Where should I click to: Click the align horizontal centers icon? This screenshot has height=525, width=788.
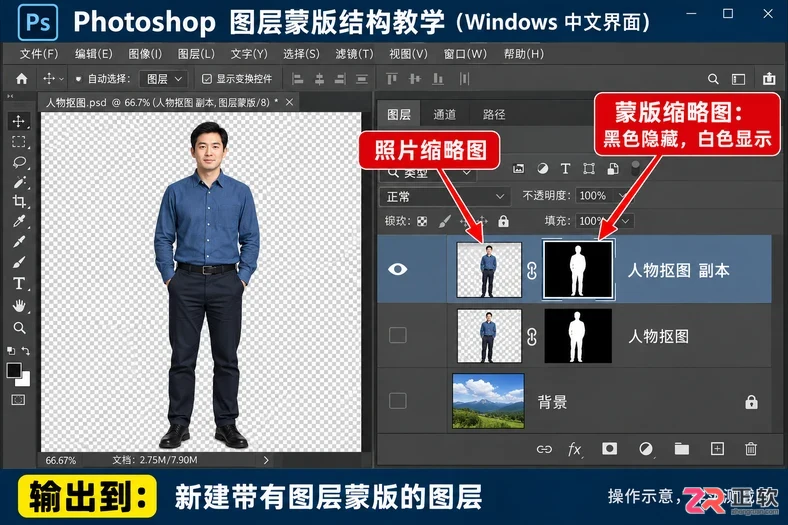(x=319, y=79)
